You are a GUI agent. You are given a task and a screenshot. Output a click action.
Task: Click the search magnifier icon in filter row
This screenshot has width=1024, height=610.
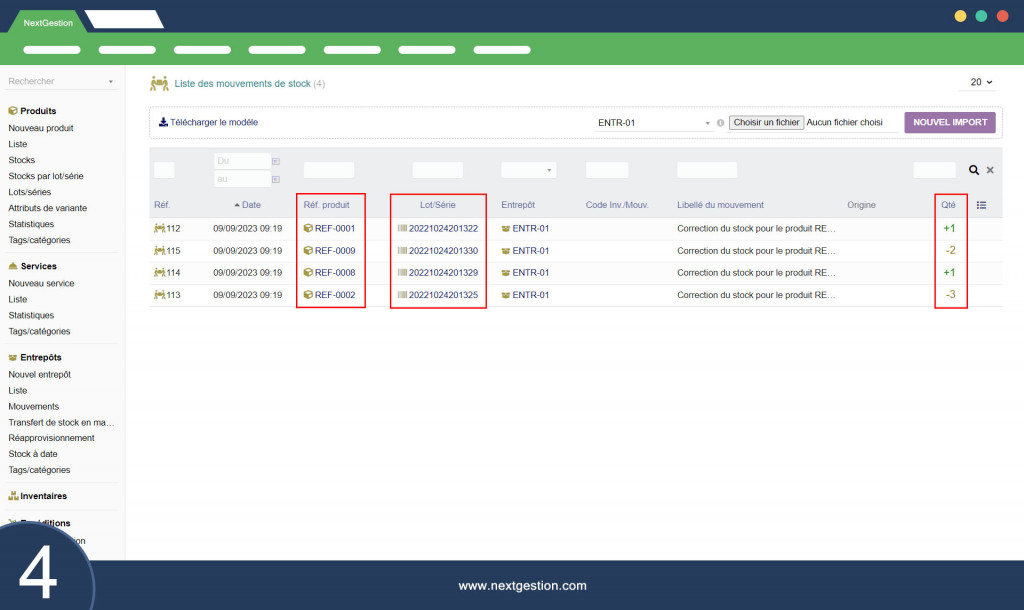pyautogui.click(x=974, y=171)
